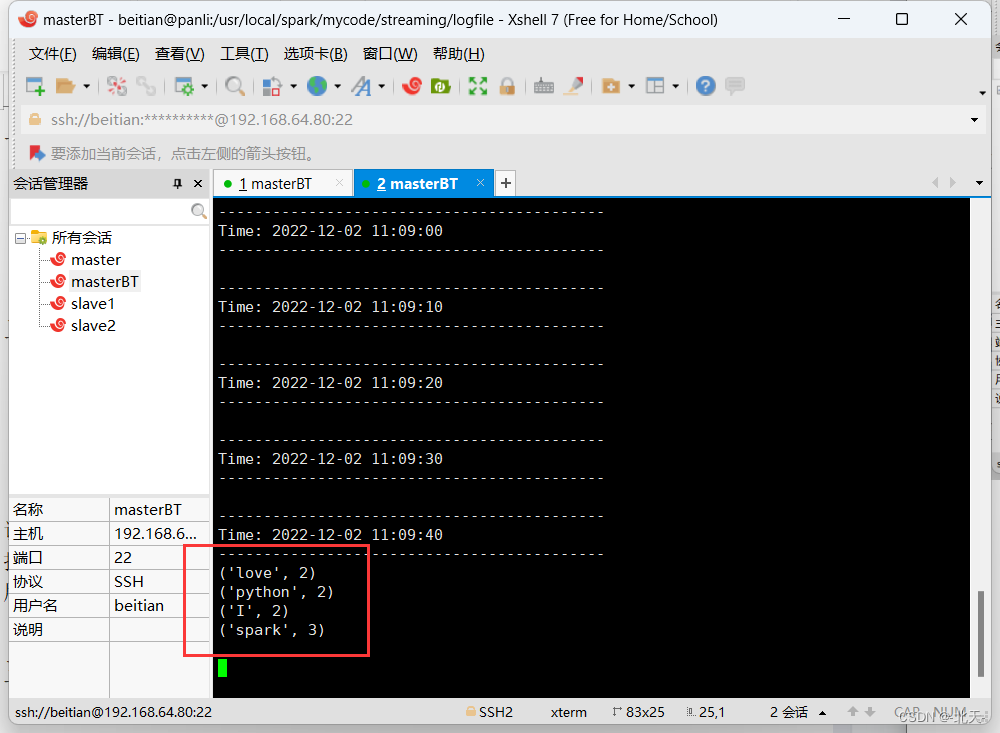1000x733 pixels.
Task: Open dropdown next to new folder icon
Action: 631,86
